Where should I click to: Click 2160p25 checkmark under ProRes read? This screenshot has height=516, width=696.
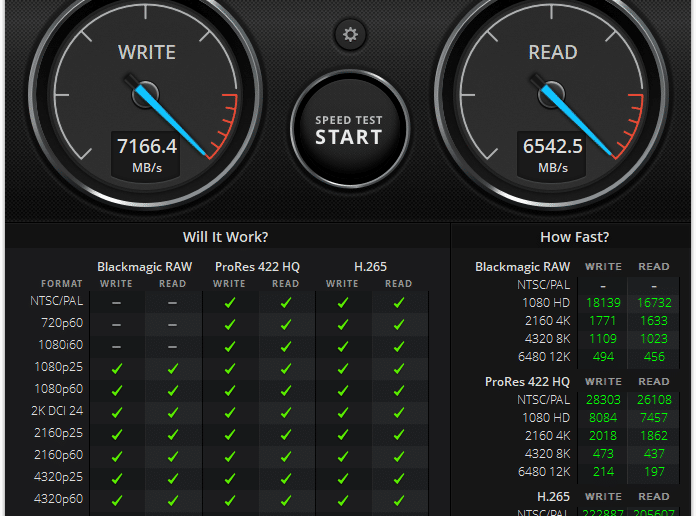click(x=286, y=435)
